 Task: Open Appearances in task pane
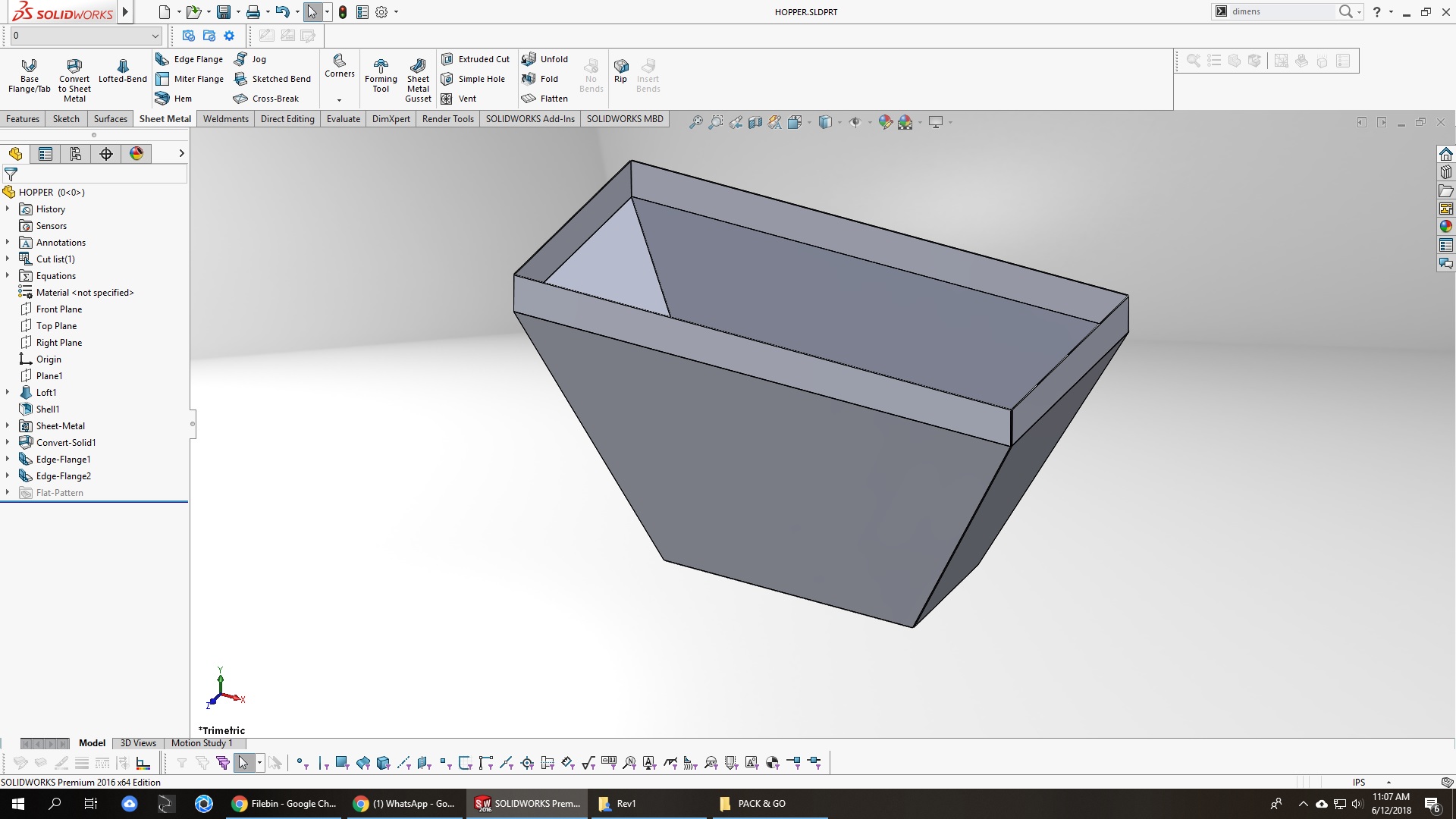(x=1446, y=227)
